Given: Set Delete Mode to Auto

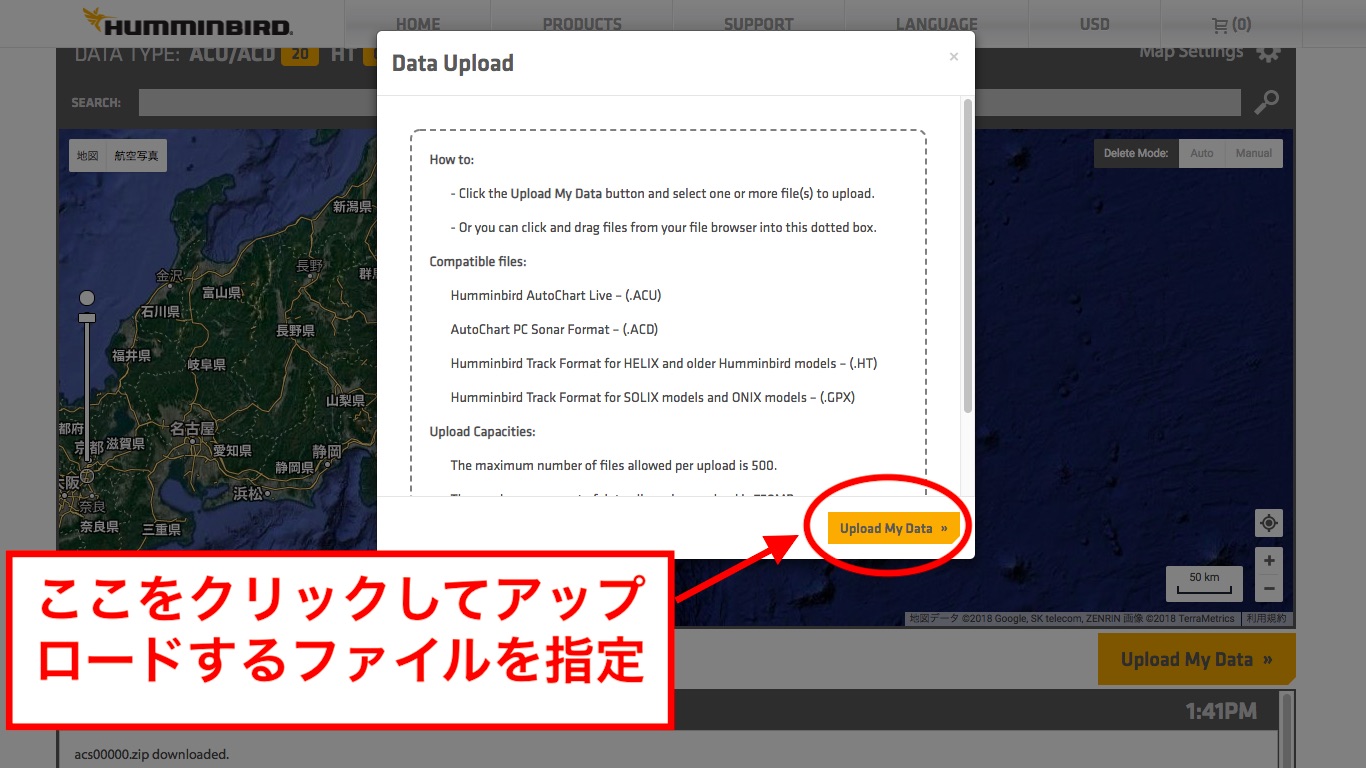Looking at the screenshot, I should click(x=1201, y=153).
